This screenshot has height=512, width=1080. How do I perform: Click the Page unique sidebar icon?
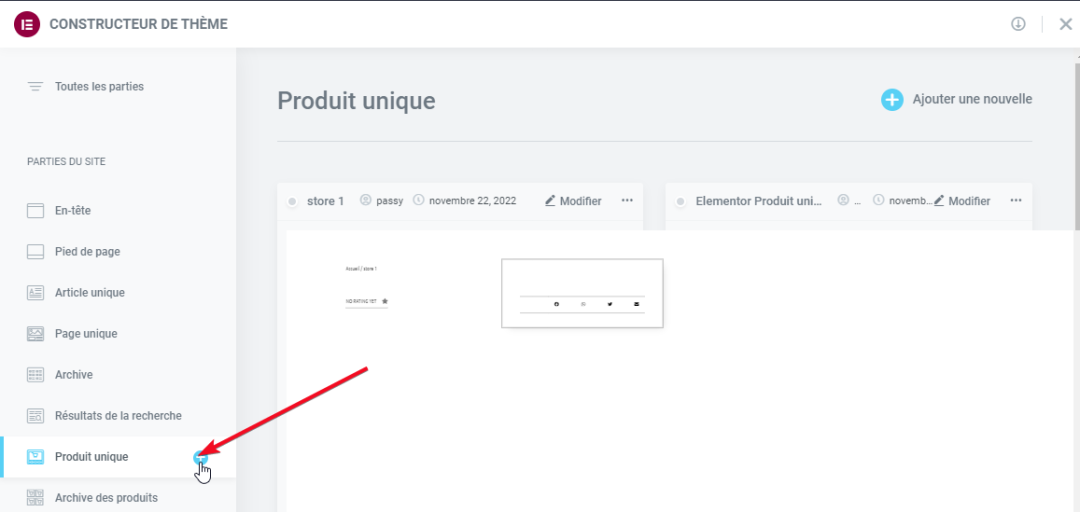pos(36,334)
